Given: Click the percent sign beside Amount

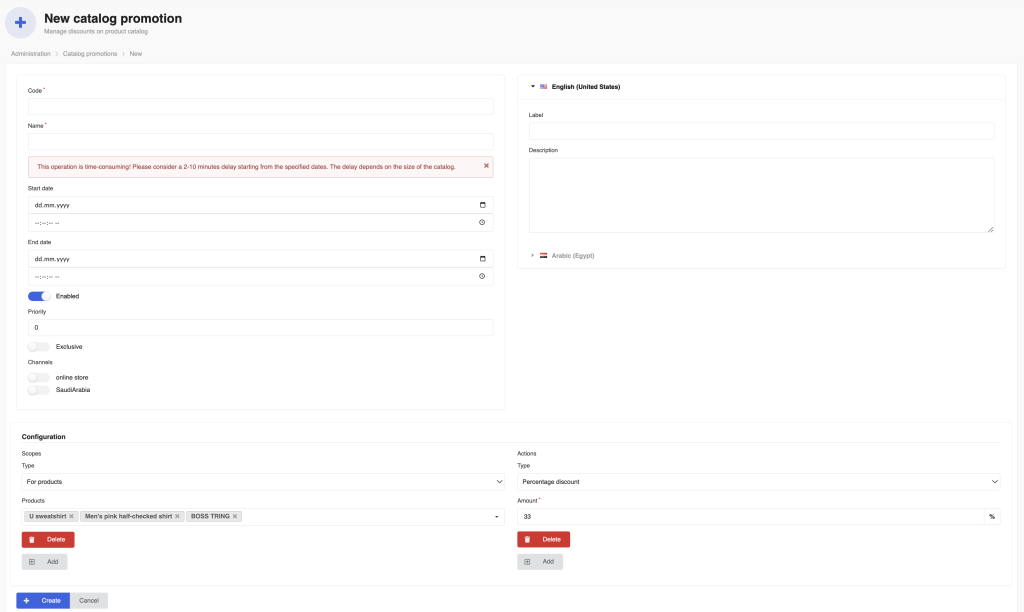Looking at the screenshot, I should point(992,517).
